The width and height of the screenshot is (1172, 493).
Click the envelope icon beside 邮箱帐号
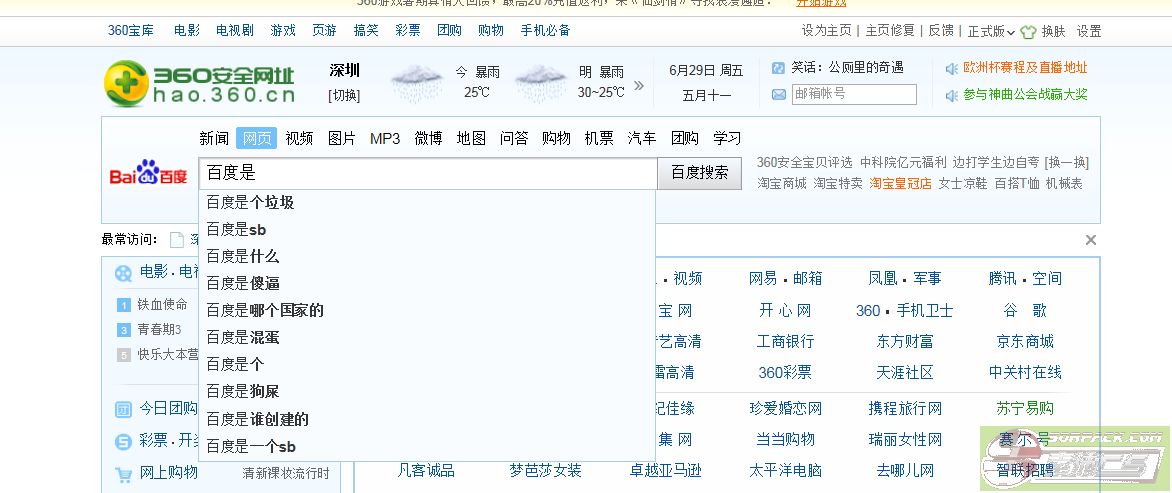pyautogui.click(x=779, y=95)
